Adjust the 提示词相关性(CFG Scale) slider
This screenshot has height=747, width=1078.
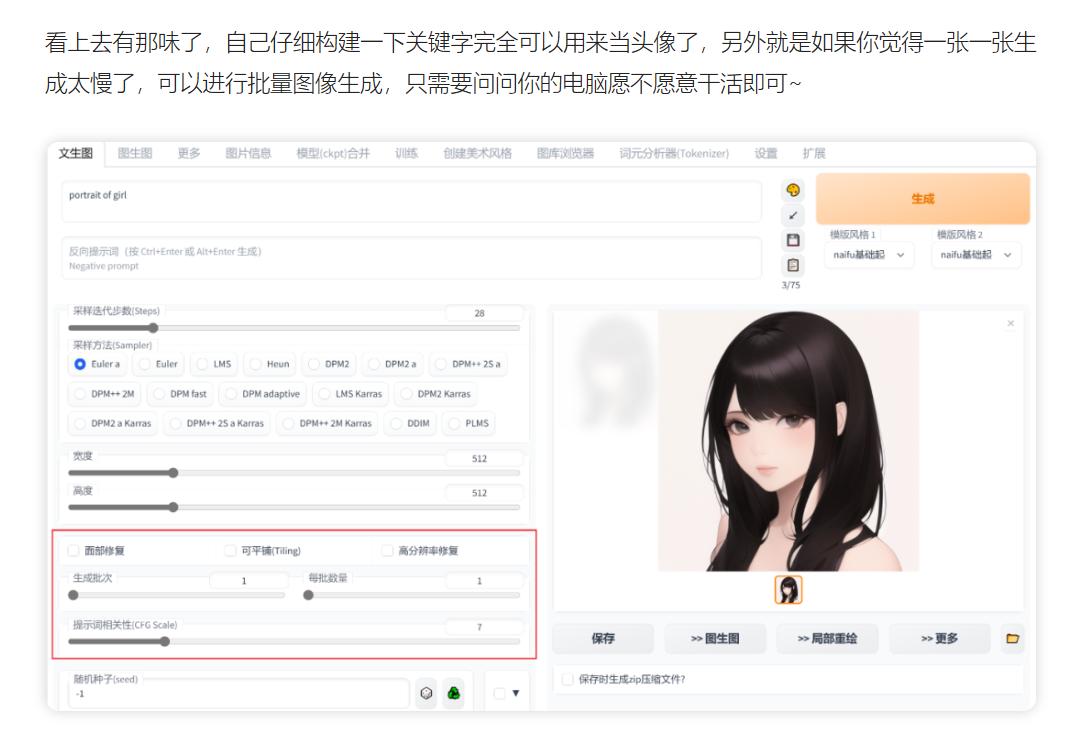[294, 642]
